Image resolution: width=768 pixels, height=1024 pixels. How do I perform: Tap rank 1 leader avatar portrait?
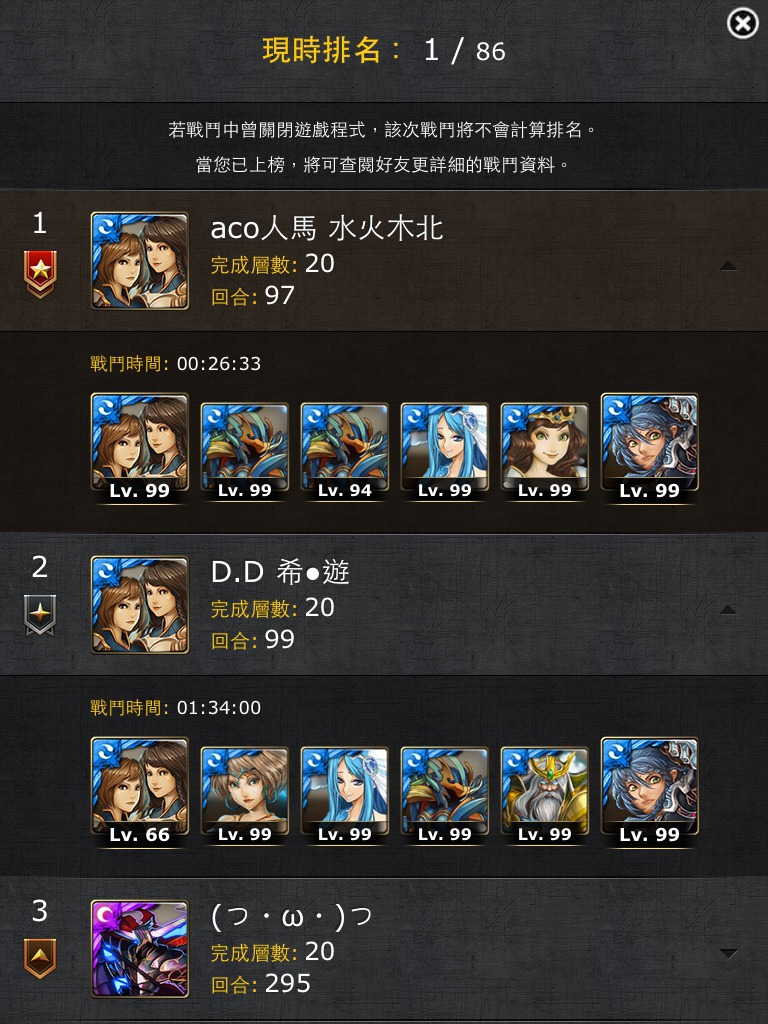click(x=140, y=261)
